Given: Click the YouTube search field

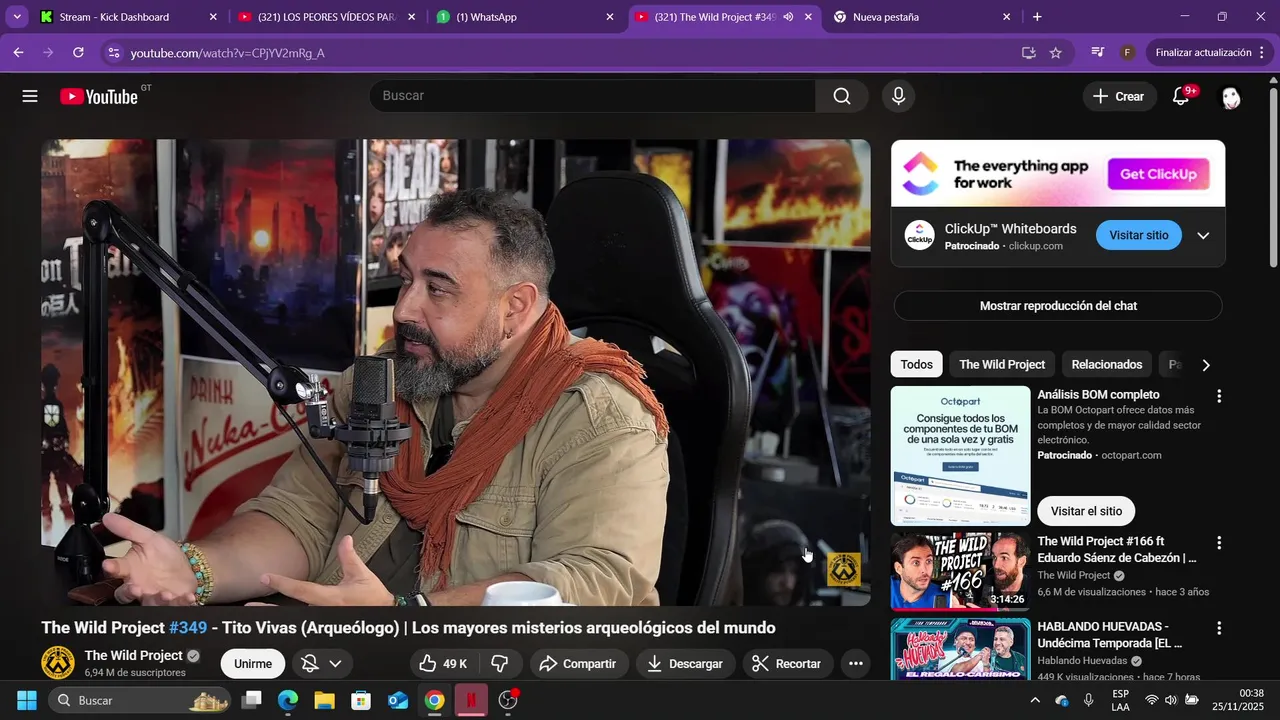Looking at the screenshot, I should 593,96.
